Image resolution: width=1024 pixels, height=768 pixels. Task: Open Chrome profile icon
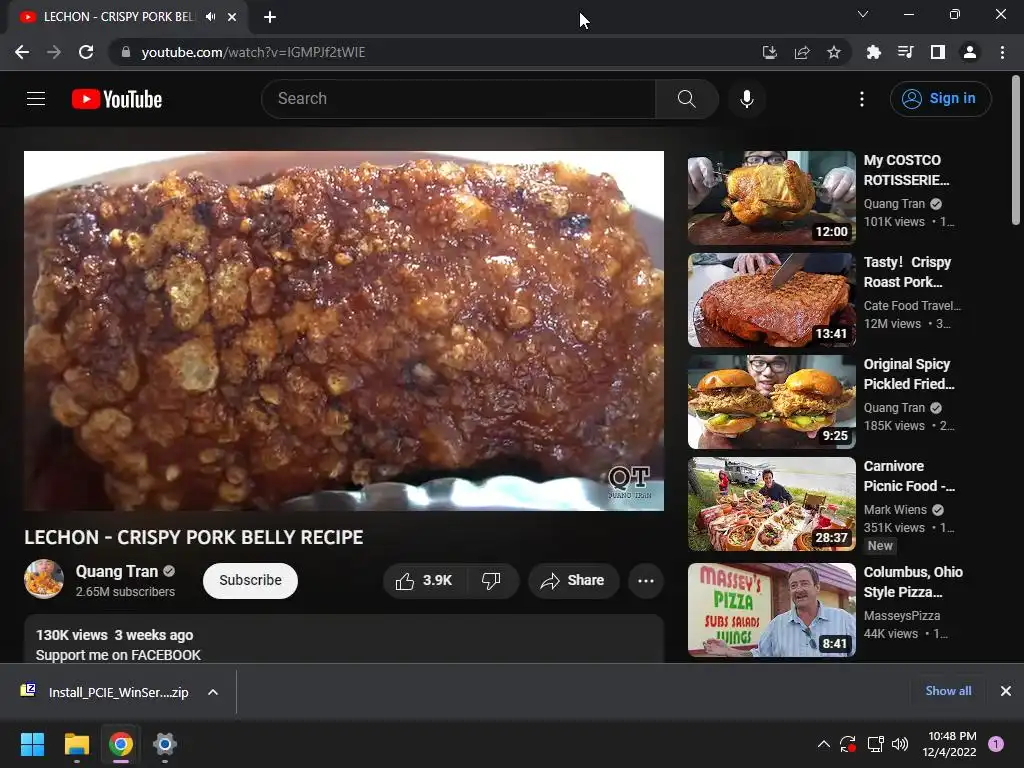[x=970, y=52]
